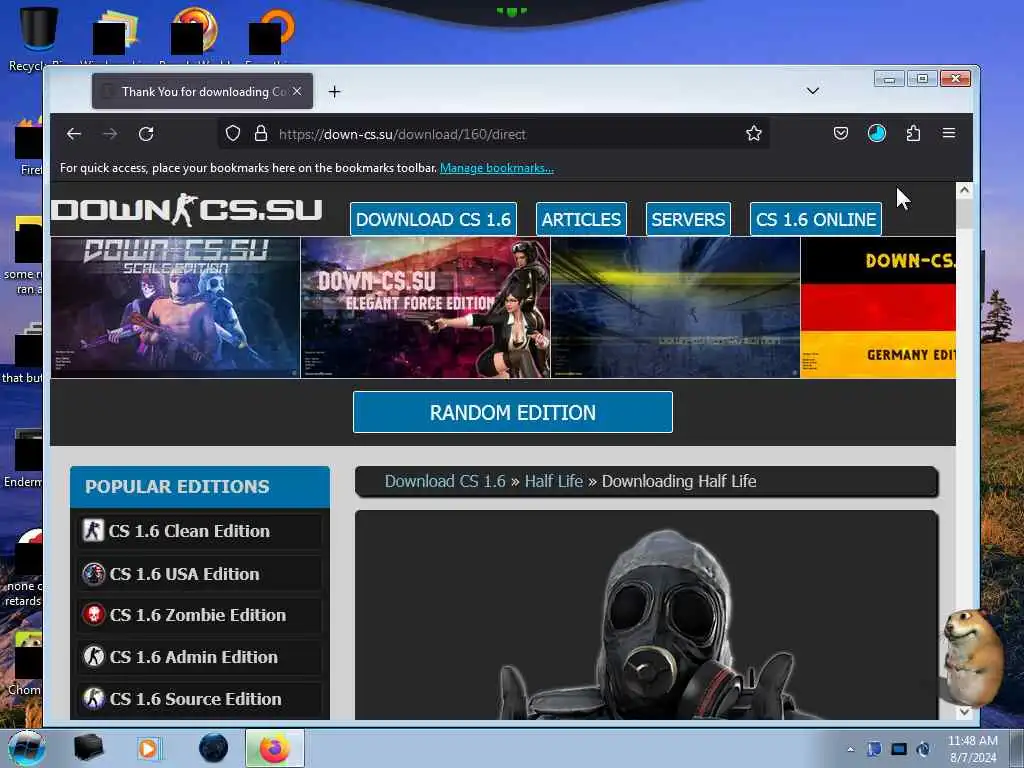Click the DOWN-CS.SU site logo
Image resolution: width=1024 pixels, height=768 pixels.
tap(187, 210)
